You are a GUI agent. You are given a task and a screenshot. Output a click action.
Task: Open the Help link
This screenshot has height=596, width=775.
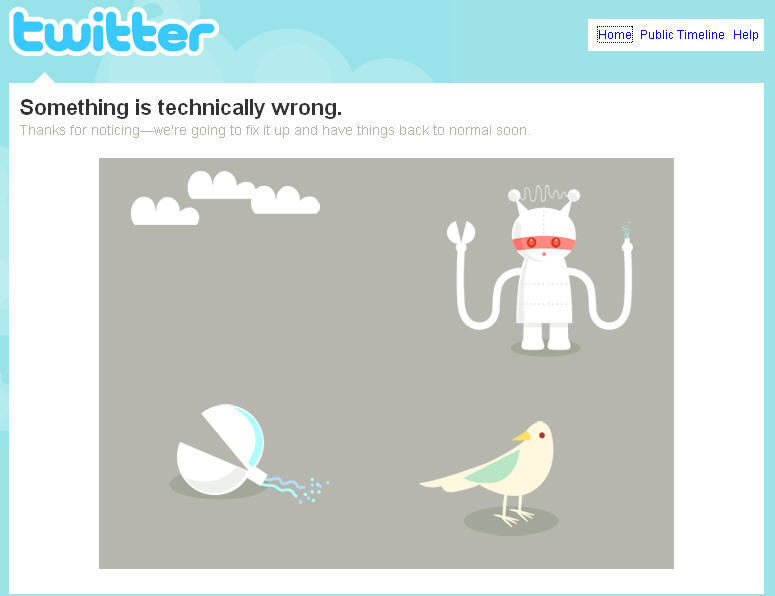tap(745, 35)
